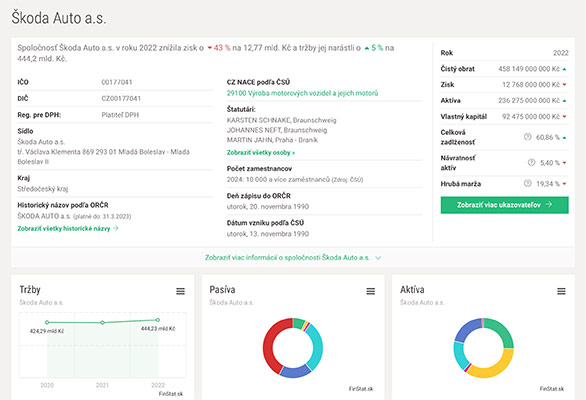Click statutár KARSTEN SCHNAKE, Braunschweig
This screenshot has width=586, height=400.
pyautogui.click(x=281, y=120)
